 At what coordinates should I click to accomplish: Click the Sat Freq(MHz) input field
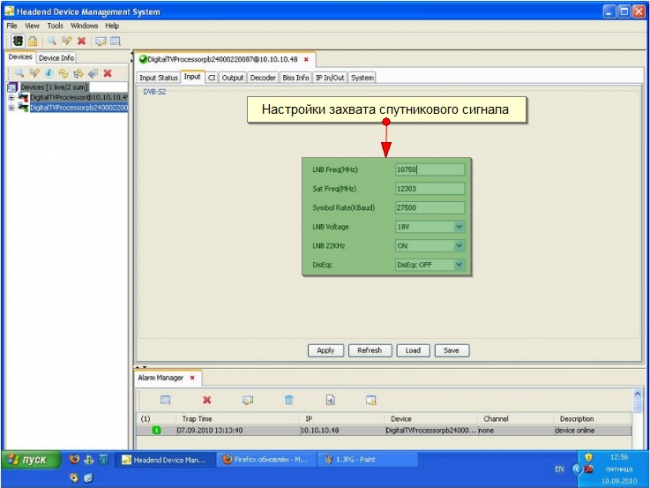coord(430,189)
